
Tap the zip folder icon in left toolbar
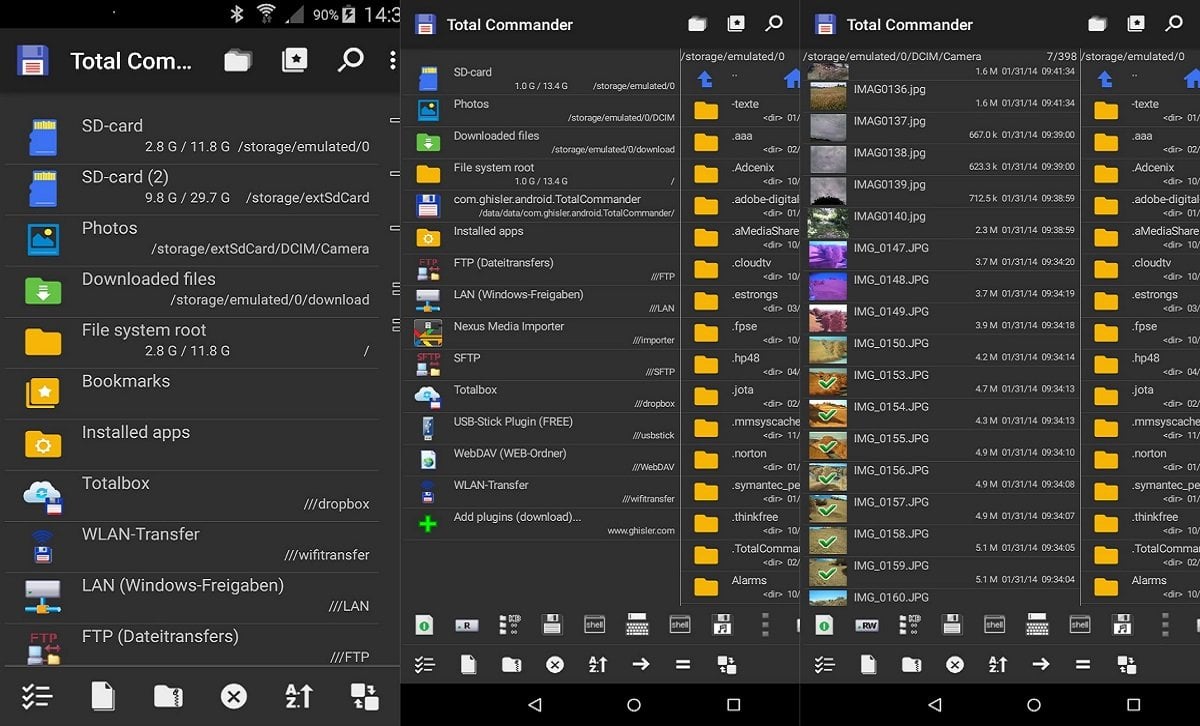pyautogui.click(x=168, y=696)
